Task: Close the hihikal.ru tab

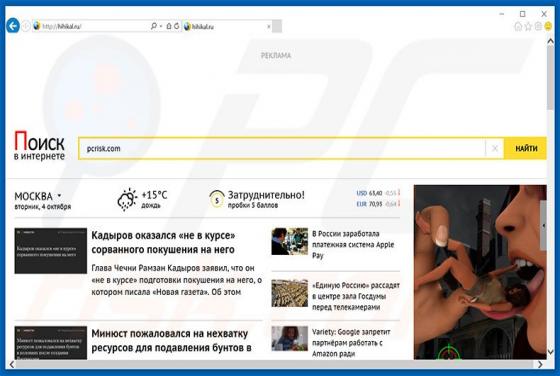Action: coord(269,26)
